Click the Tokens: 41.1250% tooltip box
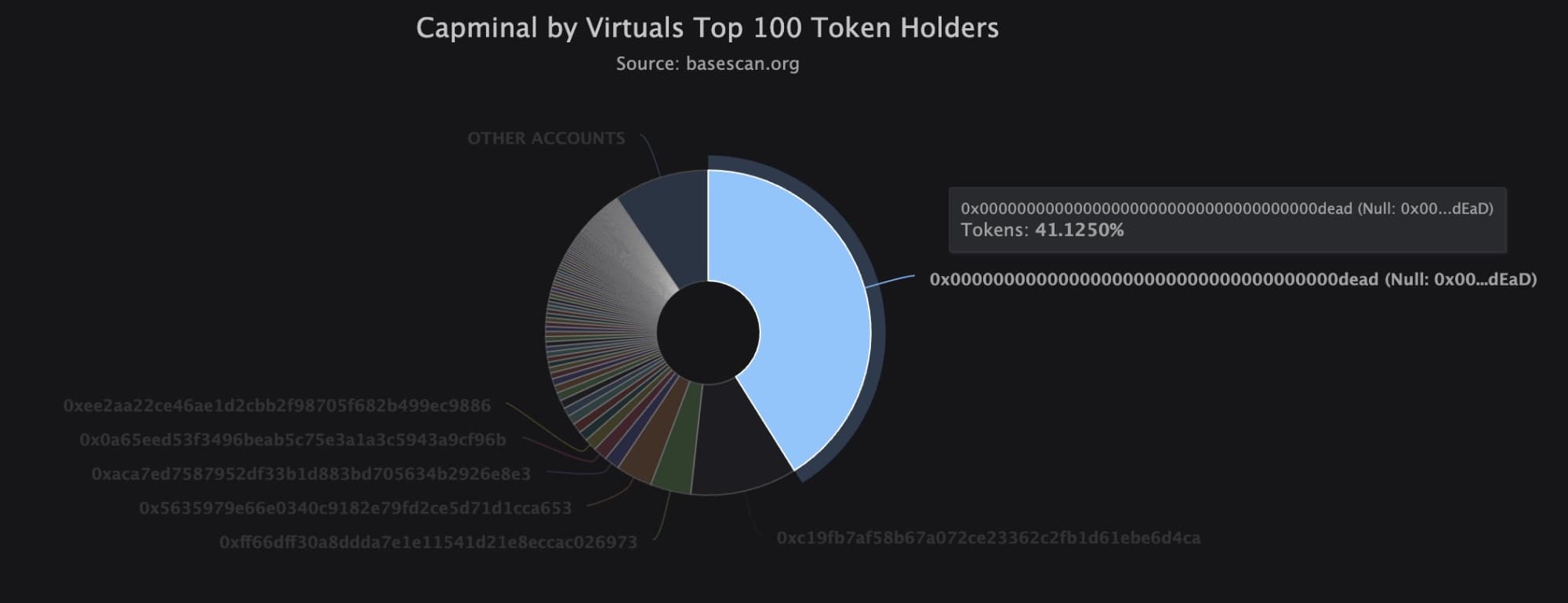The width and height of the screenshot is (1568, 603). 1227,220
